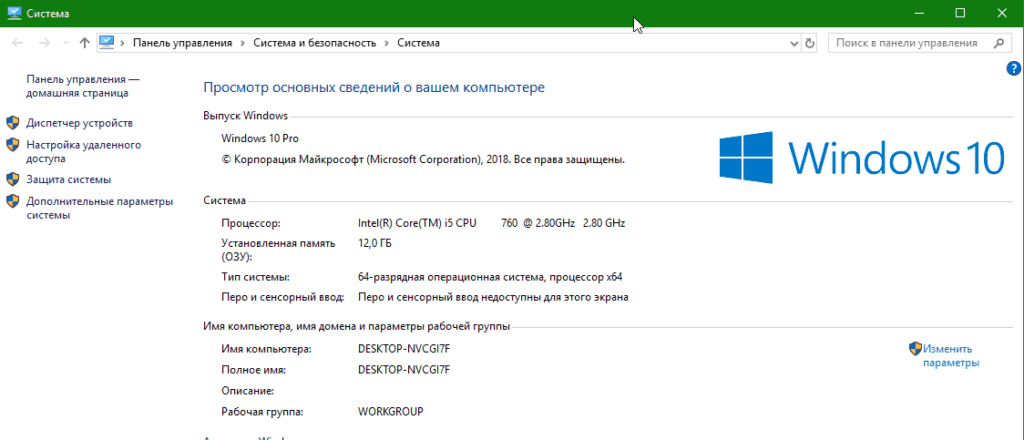Click shield icon beside Диспетчер устройств
Screen dimensions: 1024x440
click(13, 123)
